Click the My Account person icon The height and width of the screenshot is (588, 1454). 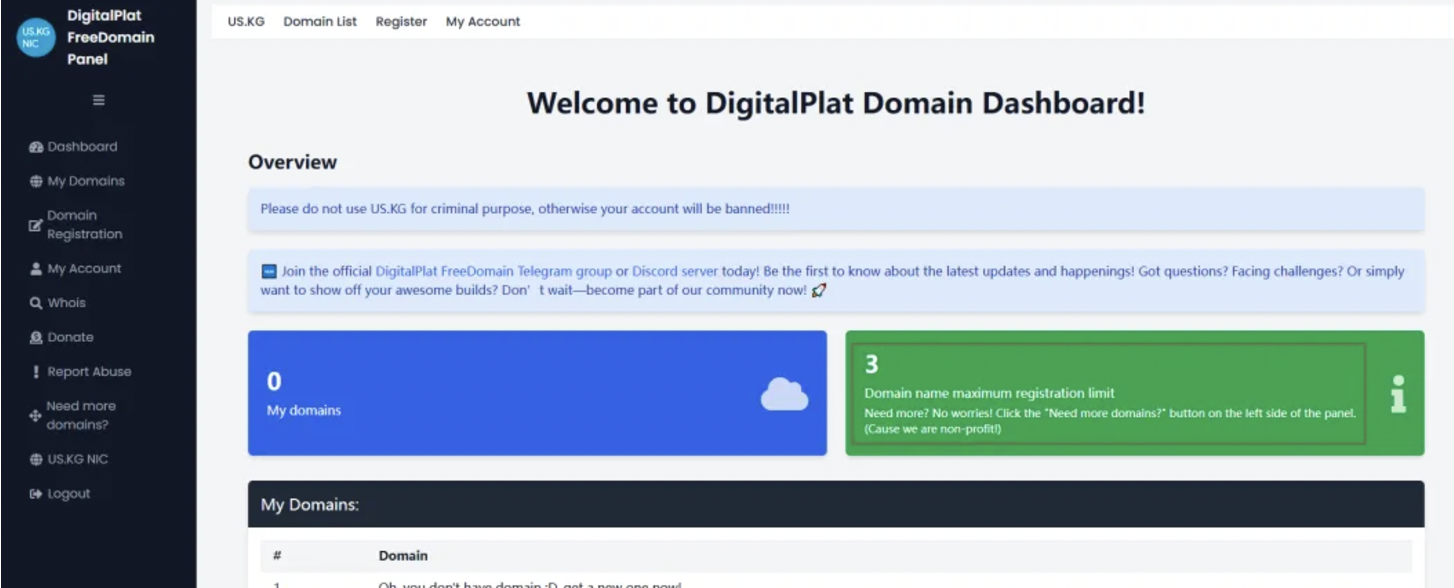pyautogui.click(x=36, y=269)
